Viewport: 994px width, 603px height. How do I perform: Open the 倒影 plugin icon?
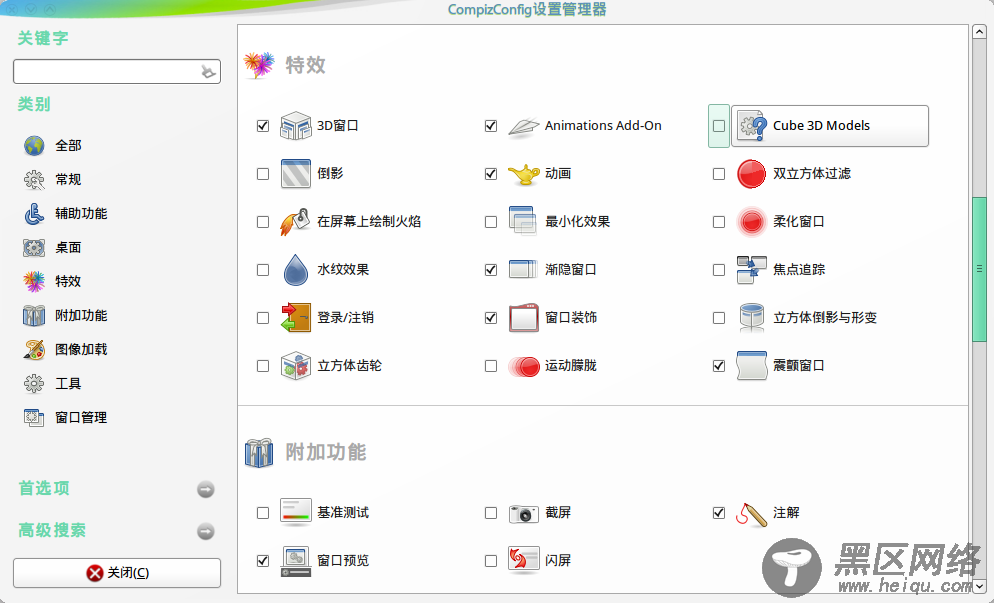pyautogui.click(x=295, y=174)
